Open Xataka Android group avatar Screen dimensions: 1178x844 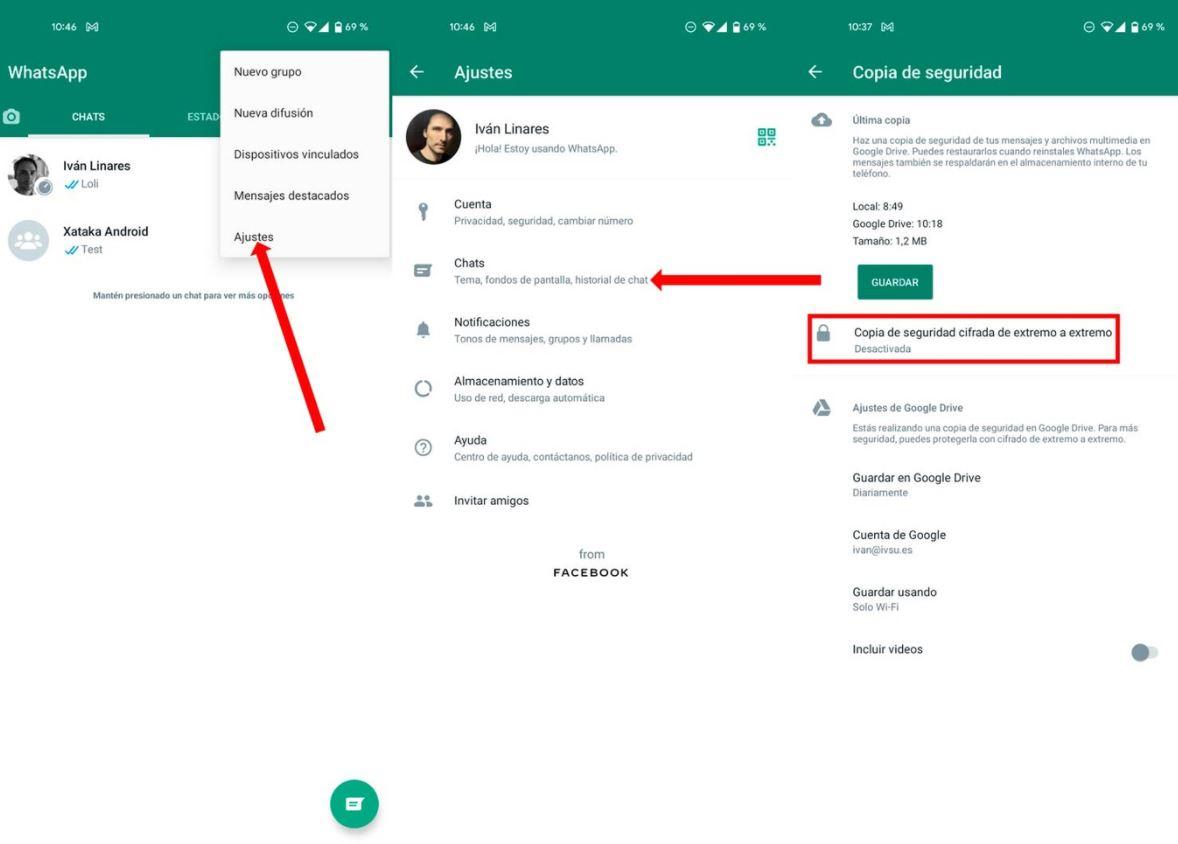pyautogui.click(x=29, y=240)
